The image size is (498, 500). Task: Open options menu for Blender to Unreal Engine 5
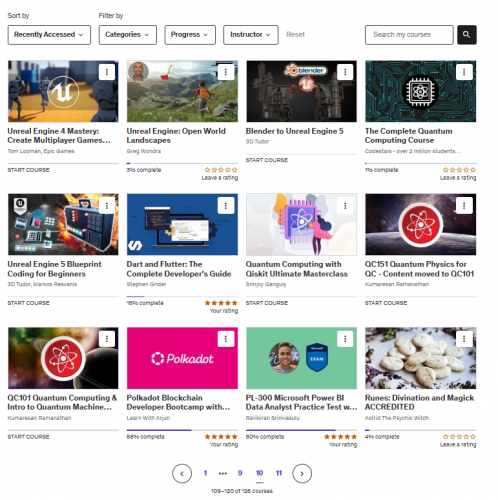point(345,72)
